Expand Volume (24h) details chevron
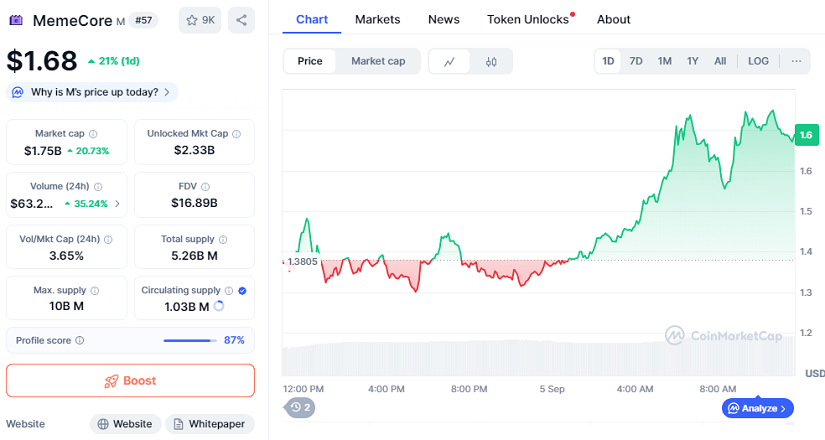The width and height of the screenshot is (825, 440). coord(117,204)
